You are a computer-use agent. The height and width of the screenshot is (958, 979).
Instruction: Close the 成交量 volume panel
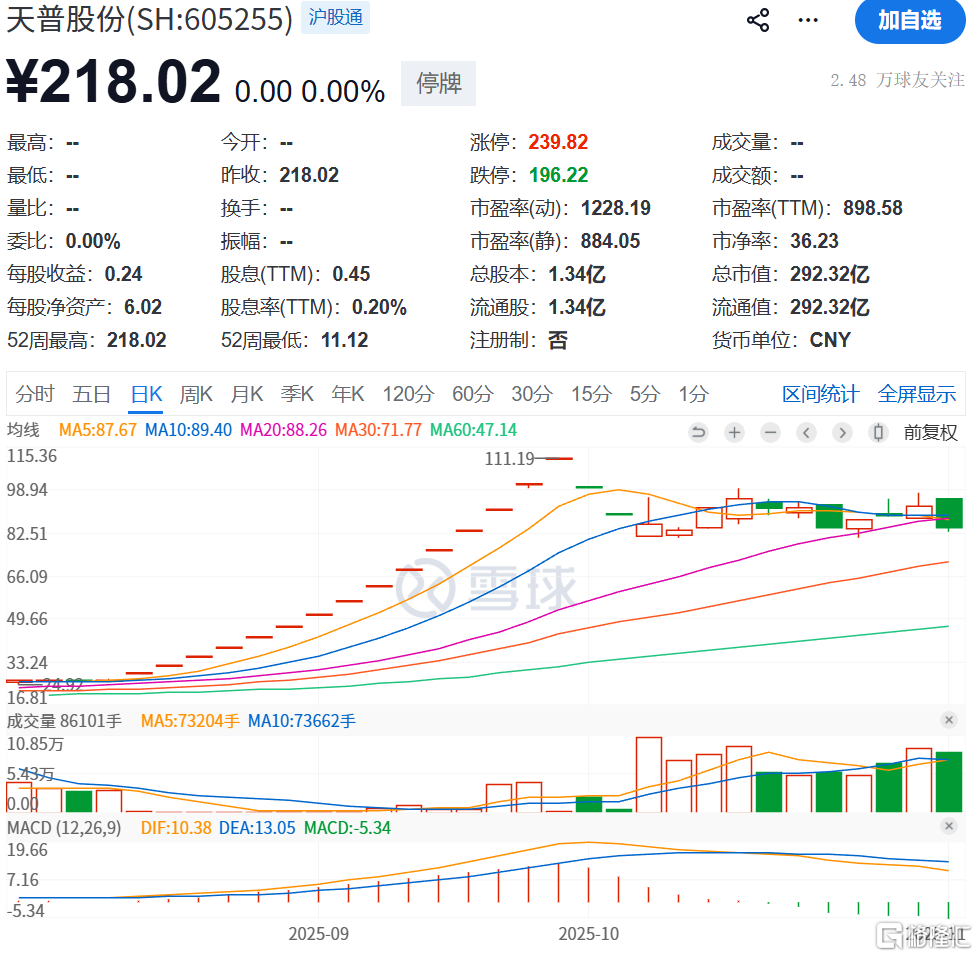point(949,720)
